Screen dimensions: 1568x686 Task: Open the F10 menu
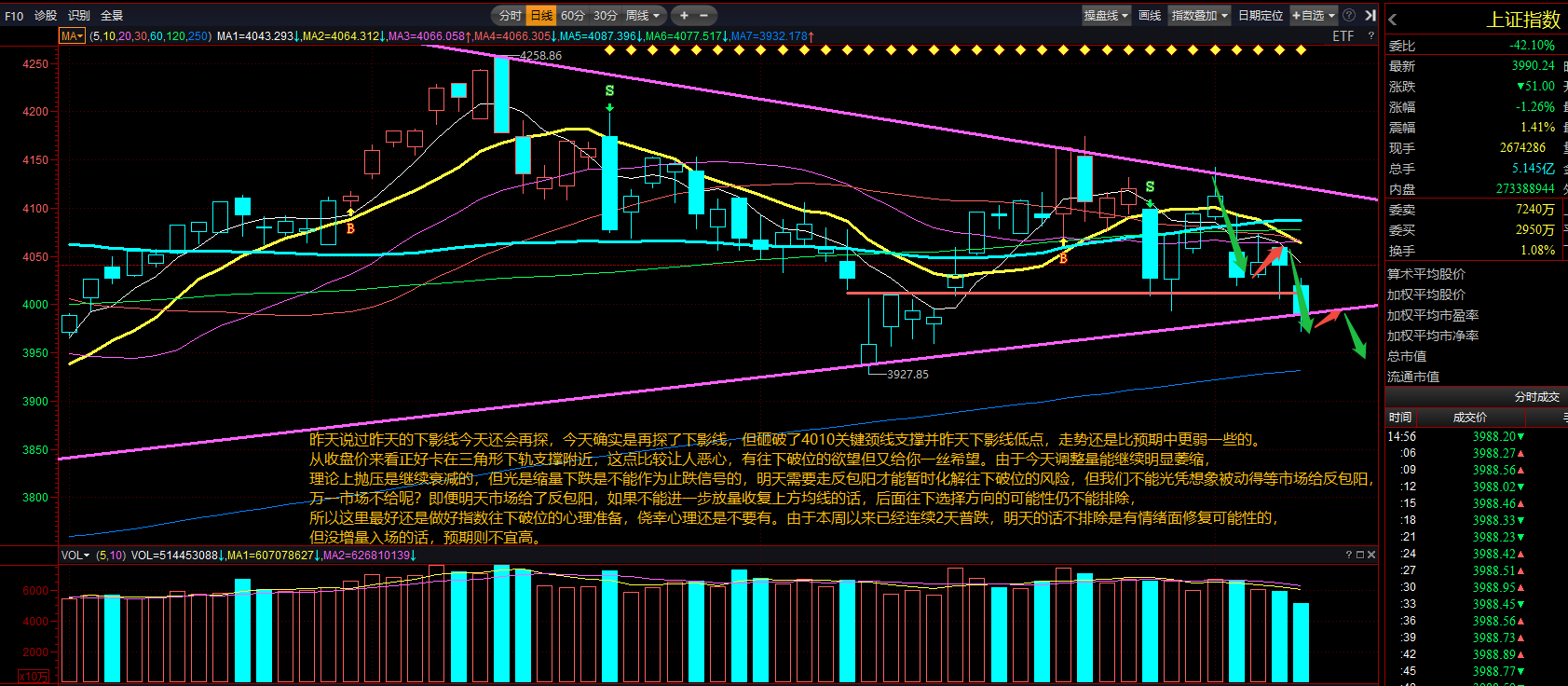pyautogui.click(x=14, y=15)
